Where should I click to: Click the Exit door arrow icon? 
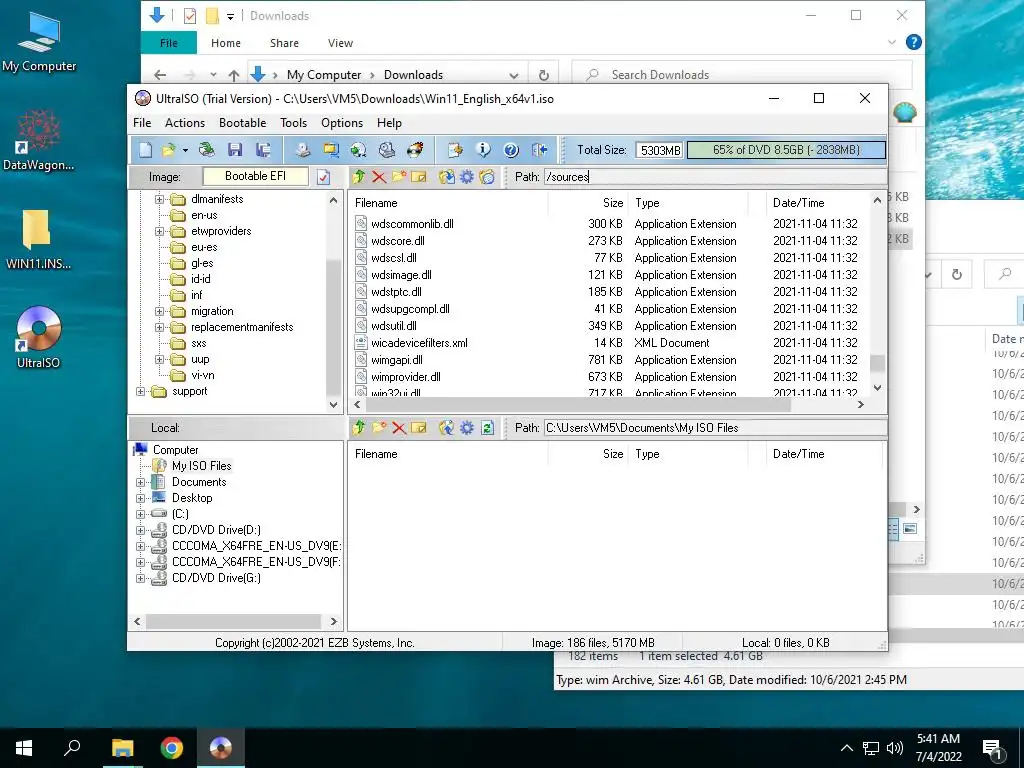pos(539,150)
